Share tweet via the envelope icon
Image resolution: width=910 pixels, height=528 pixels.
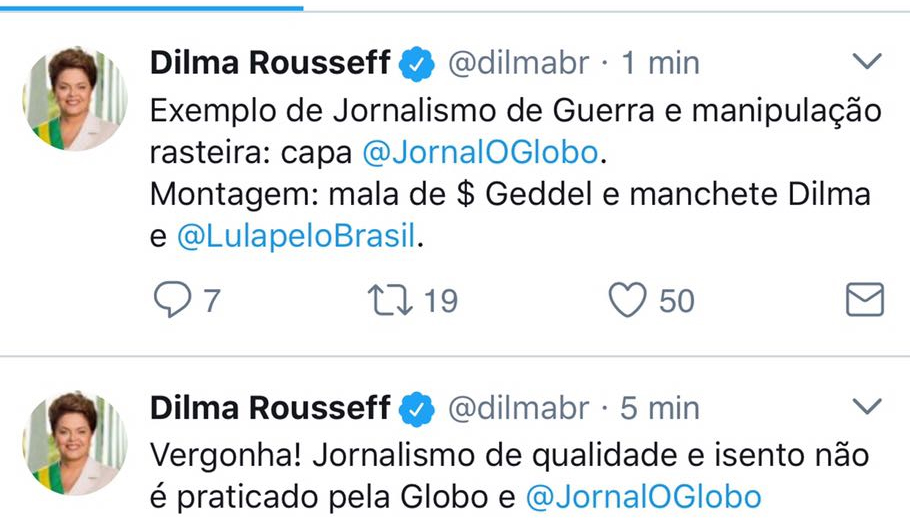tap(864, 300)
